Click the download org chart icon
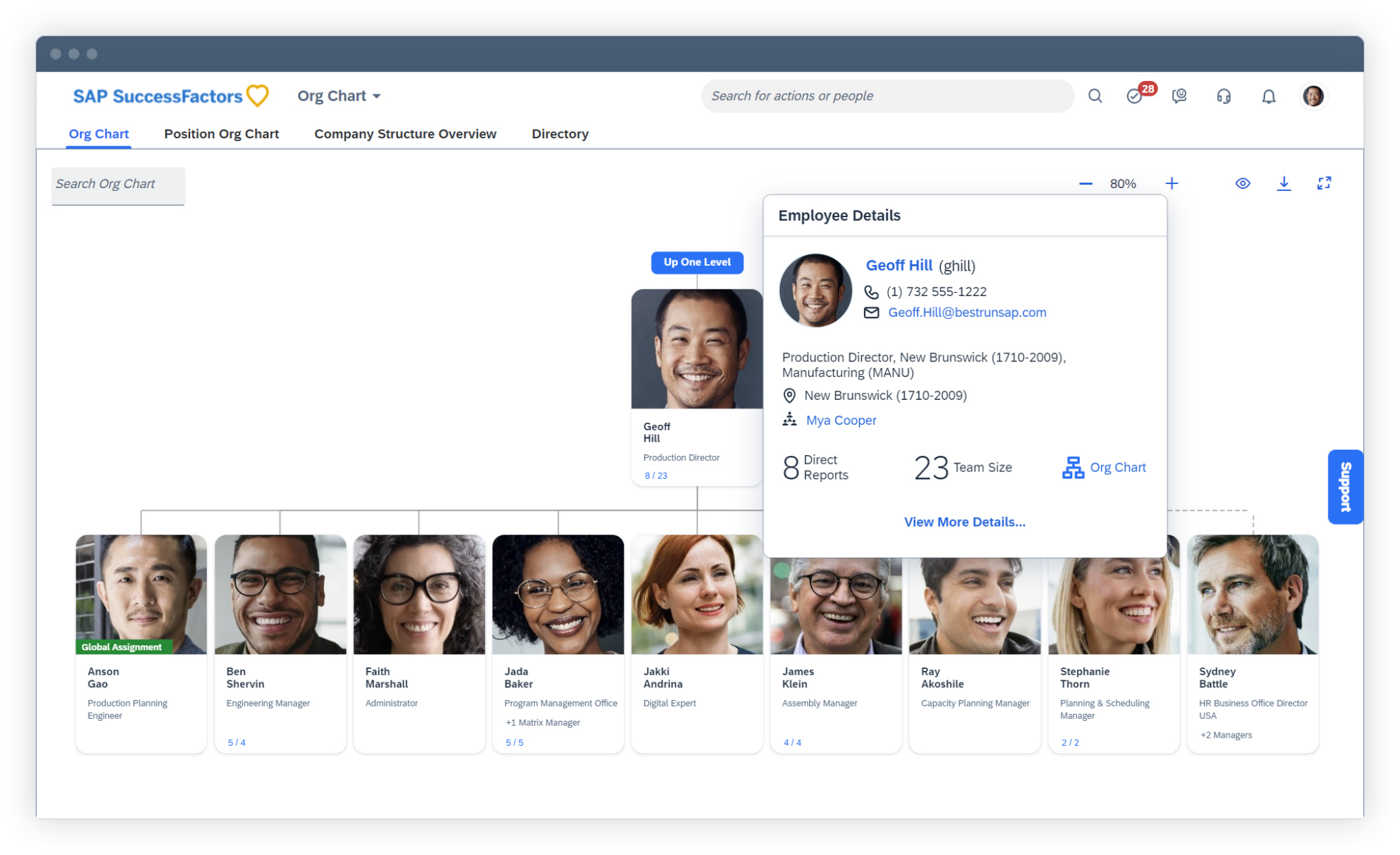This screenshot has width=1400, height=855. click(1283, 183)
